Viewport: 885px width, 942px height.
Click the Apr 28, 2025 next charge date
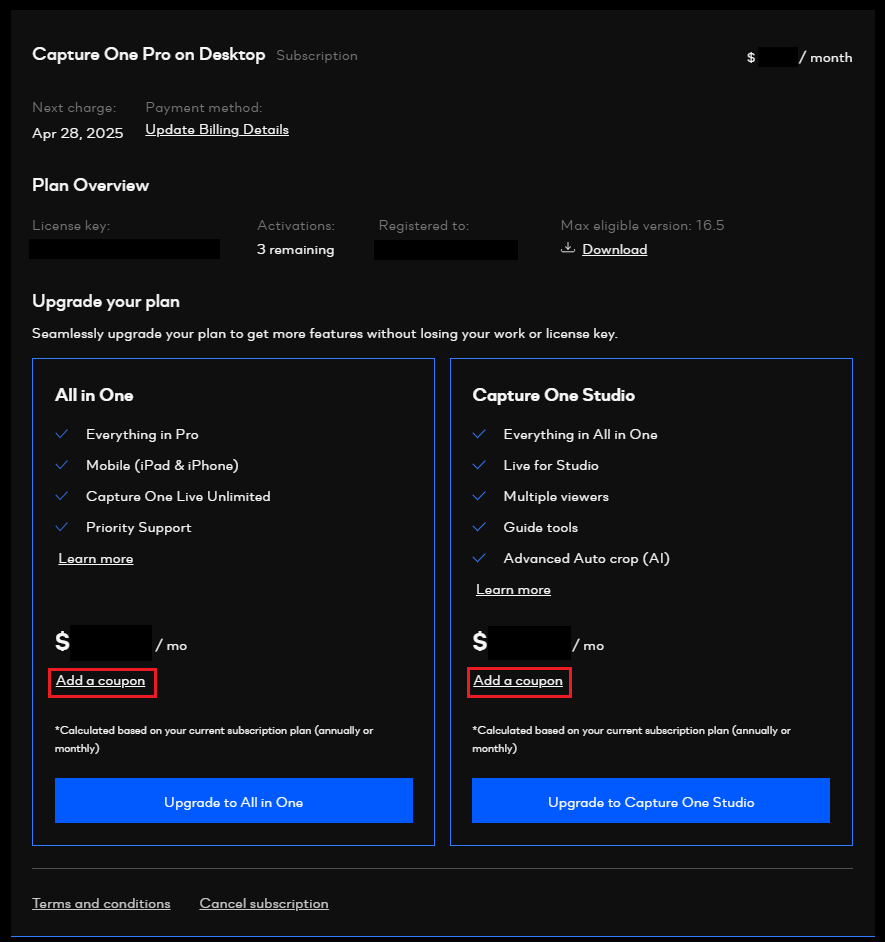78,133
